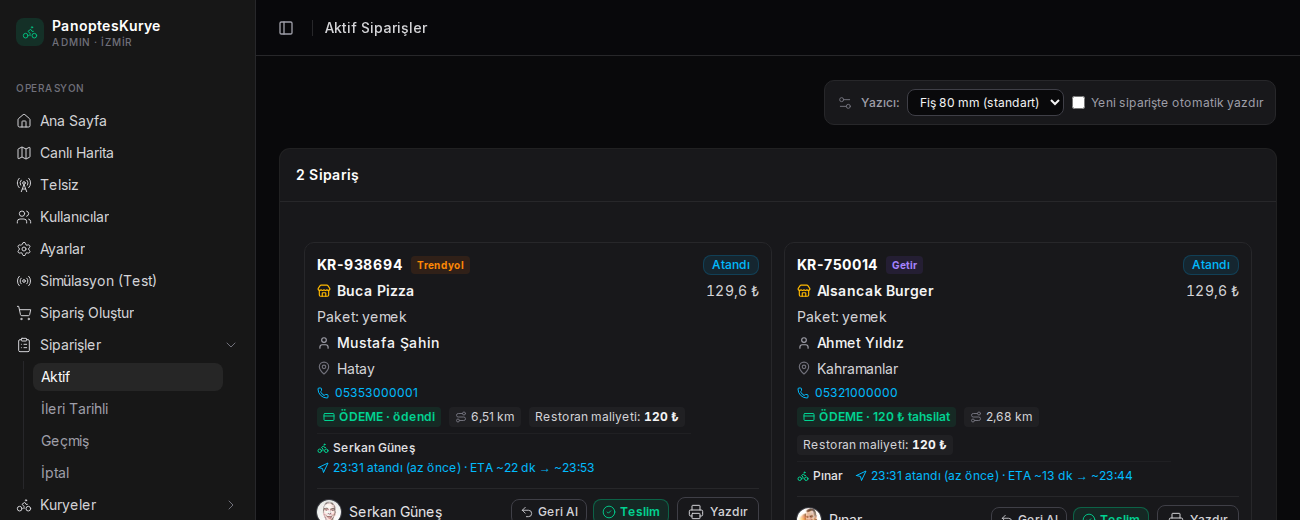Image resolution: width=1300 pixels, height=520 pixels.
Task: Click the Getir tag on KR-750014
Action: click(904, 265)
